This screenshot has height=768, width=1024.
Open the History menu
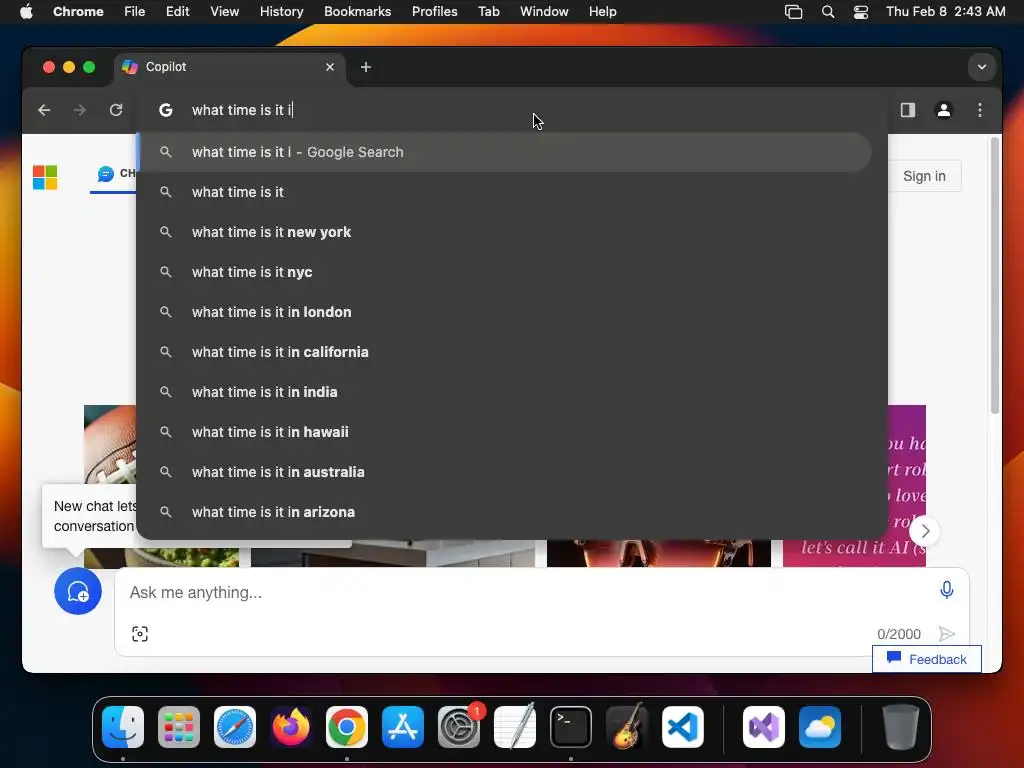click(x=281, y=12)
